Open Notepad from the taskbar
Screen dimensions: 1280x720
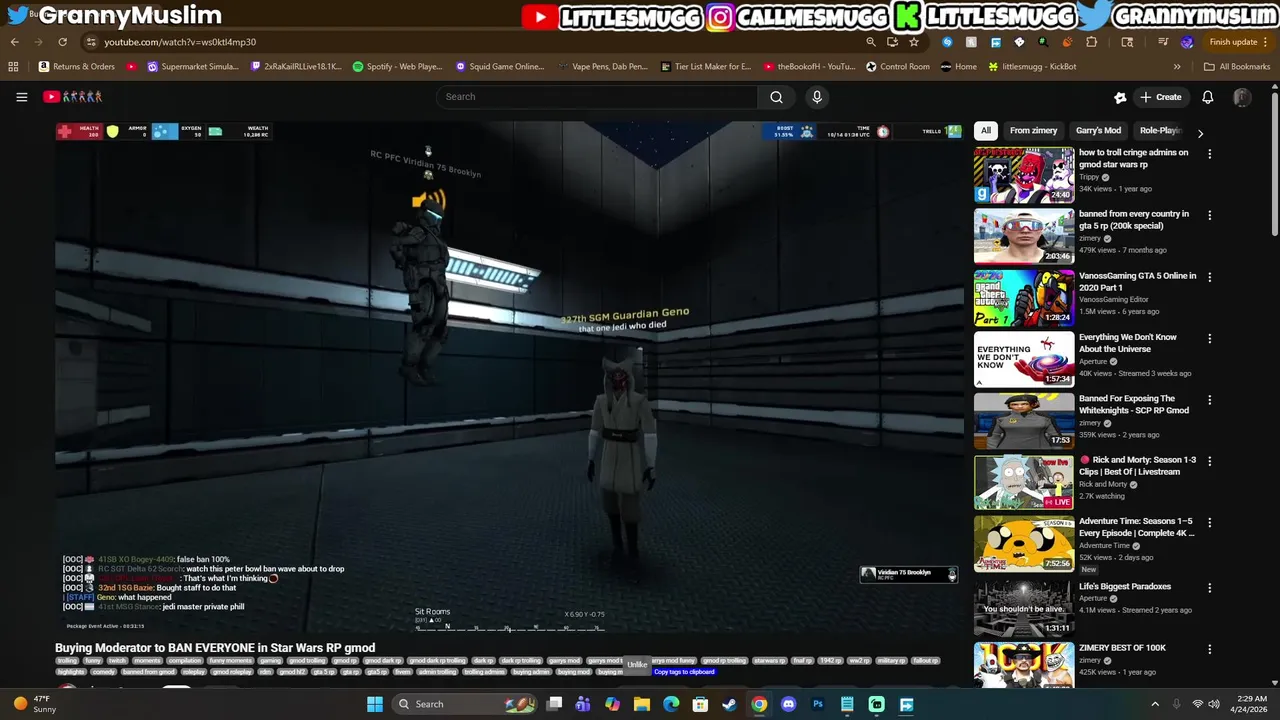click(847, 704)
